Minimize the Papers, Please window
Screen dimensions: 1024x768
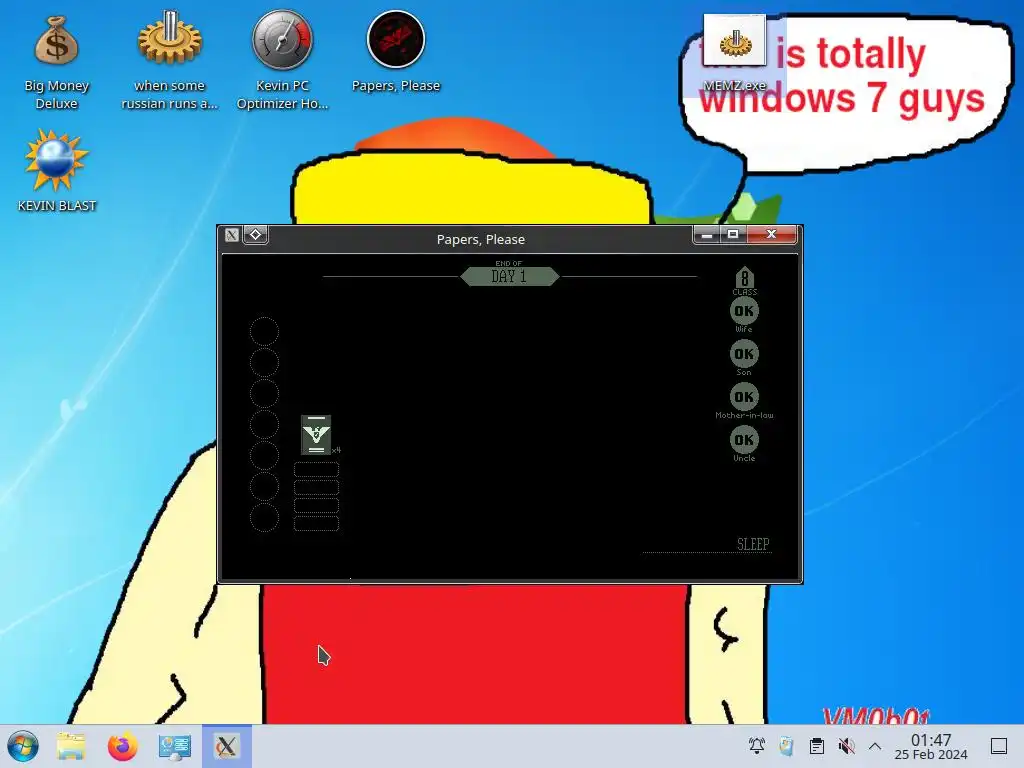tap(707, 234)
